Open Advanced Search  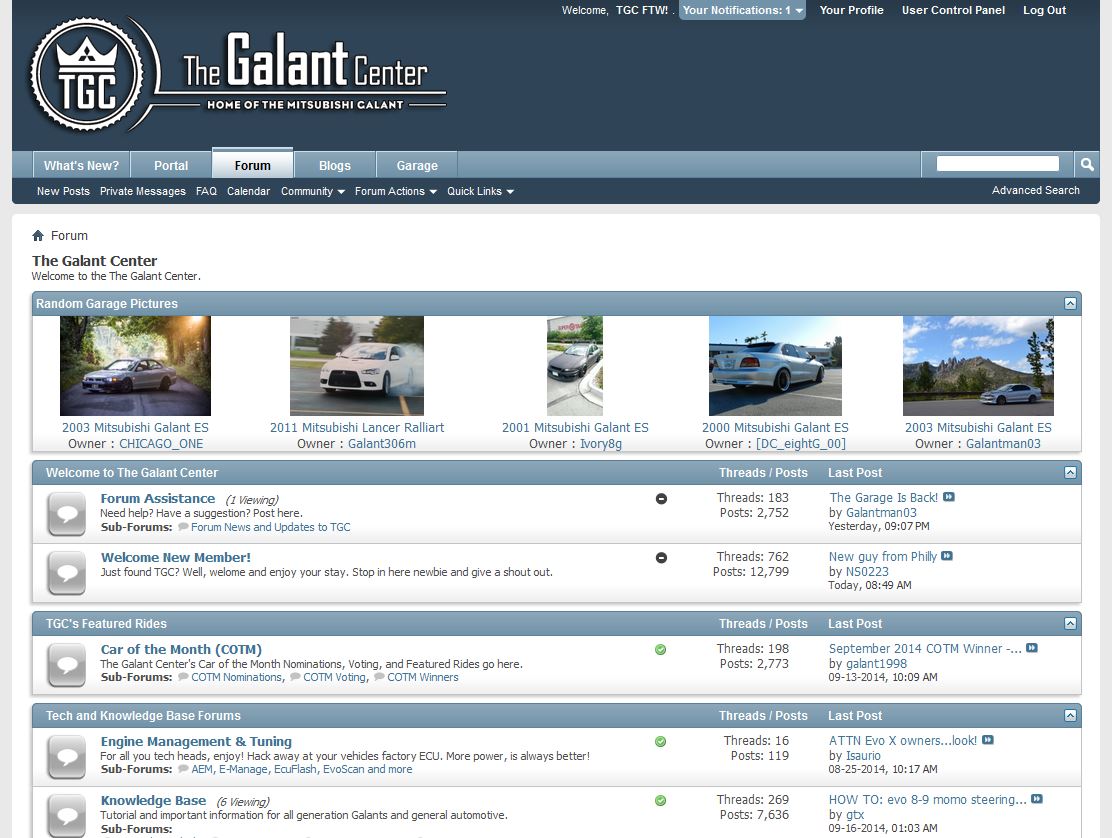tap(1035, 190)
